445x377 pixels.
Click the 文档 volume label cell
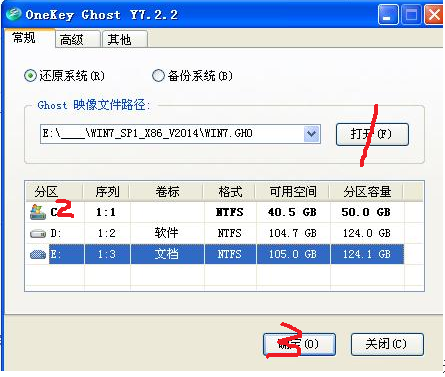coord(167,255)
